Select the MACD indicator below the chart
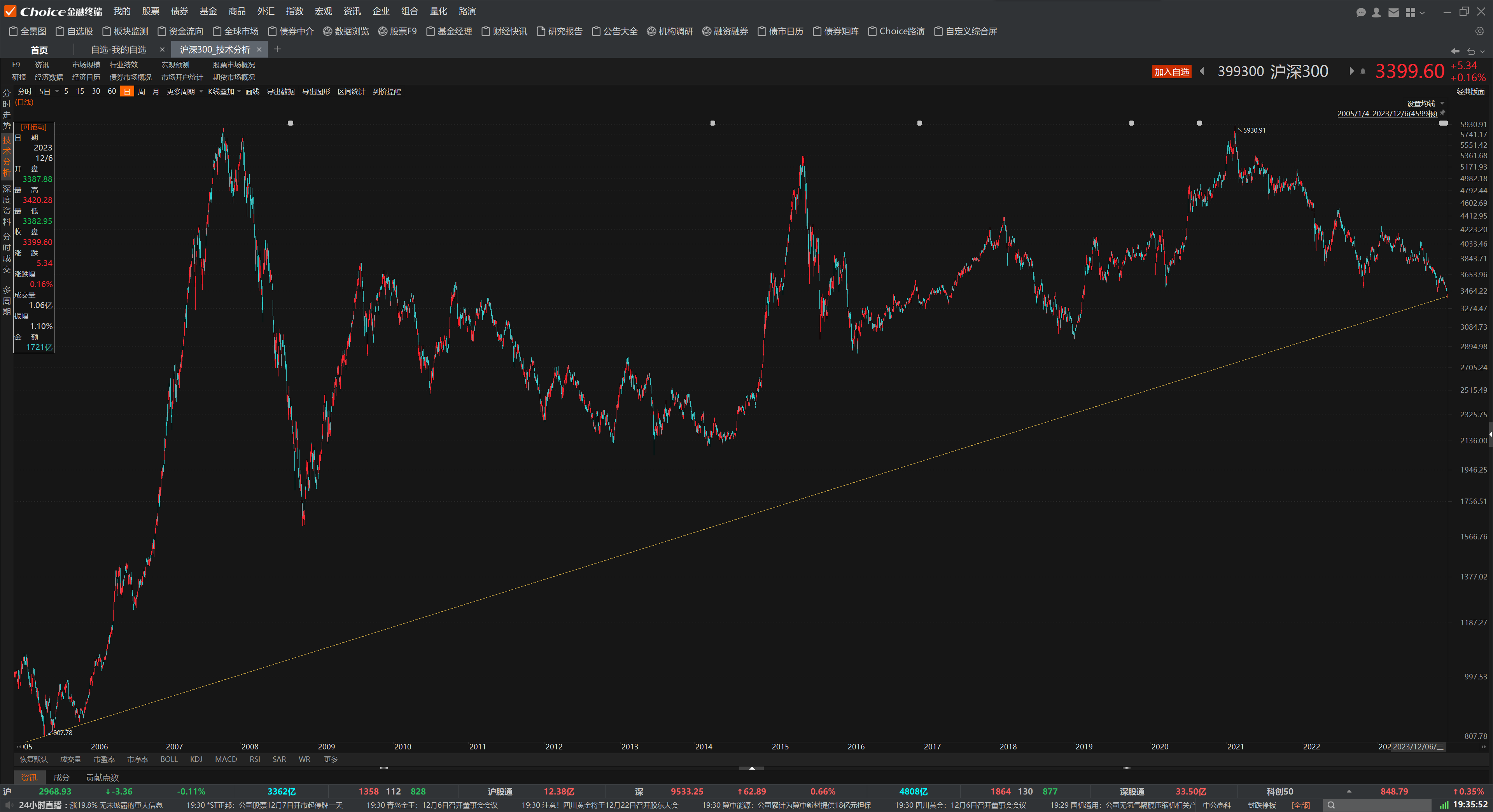This screenshot has width=1493, height=812. [x=226, y=759]
